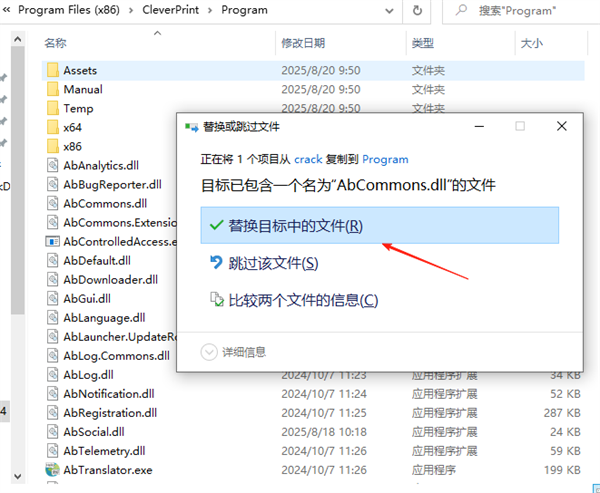The image size is (600, 493).
Task: Click the AbLauncher.UpdateR file icon
Action: tap(52, 336)
